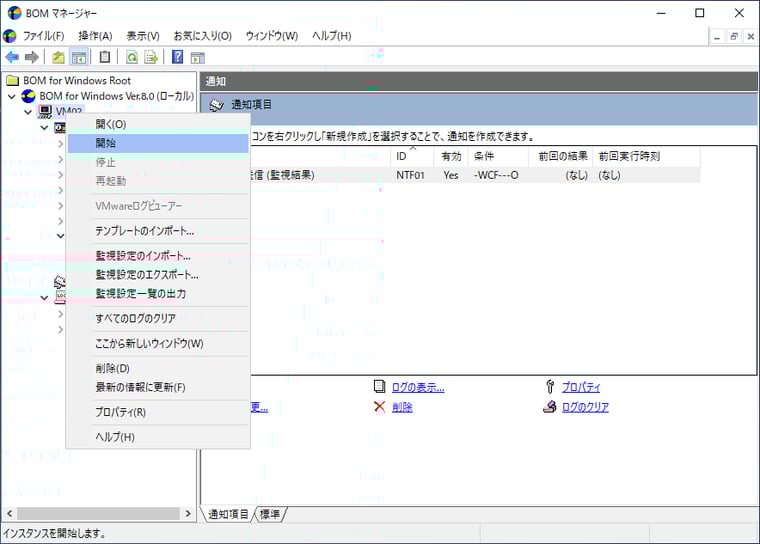Click tree scrollbar left arrow
Viewport: 760px width, 544px height.
[9, 513]
